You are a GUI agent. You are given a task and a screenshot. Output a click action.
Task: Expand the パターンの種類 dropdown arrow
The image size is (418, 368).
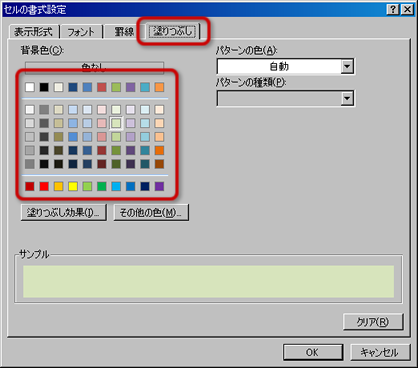point(347,98)
